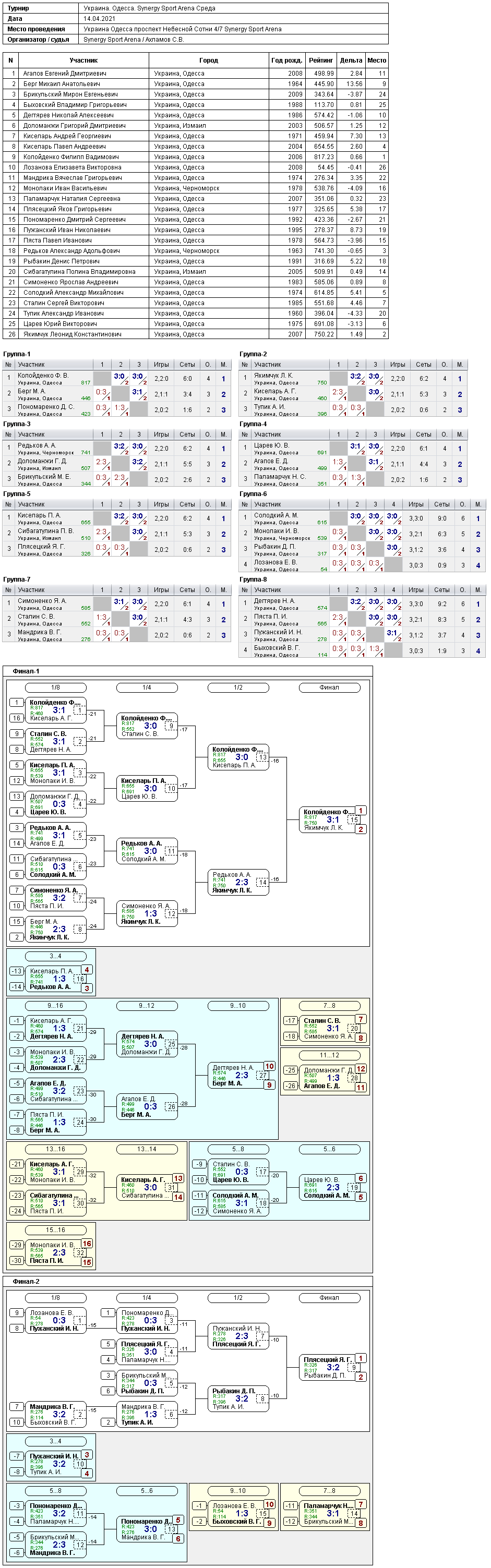The image size is (491, 1568).
Task: Click the Группа-8 heading
Action: [254, 580]
